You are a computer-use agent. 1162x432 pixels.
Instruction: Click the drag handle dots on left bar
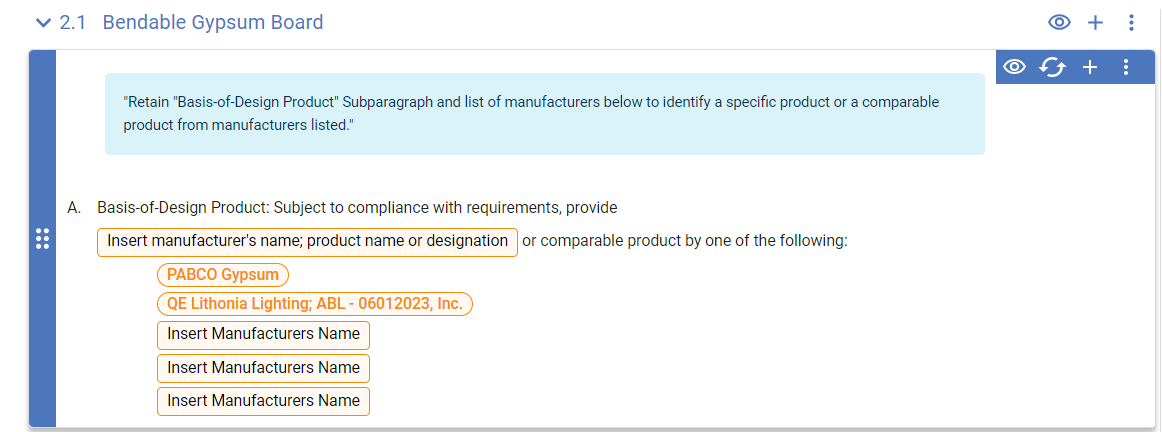point(42,239)
